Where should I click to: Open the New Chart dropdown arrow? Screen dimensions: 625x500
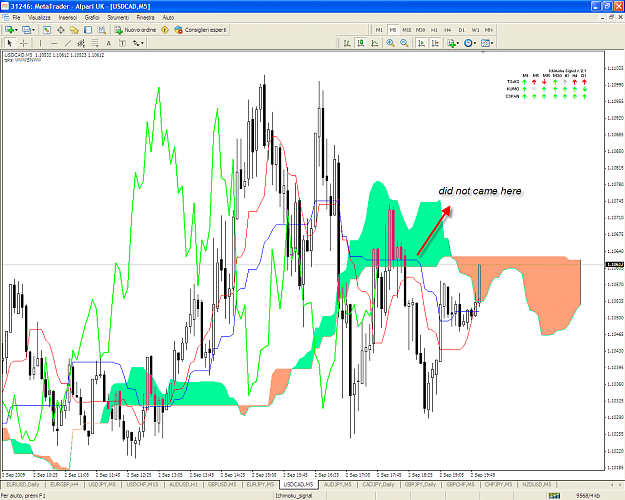click(16, 30)
